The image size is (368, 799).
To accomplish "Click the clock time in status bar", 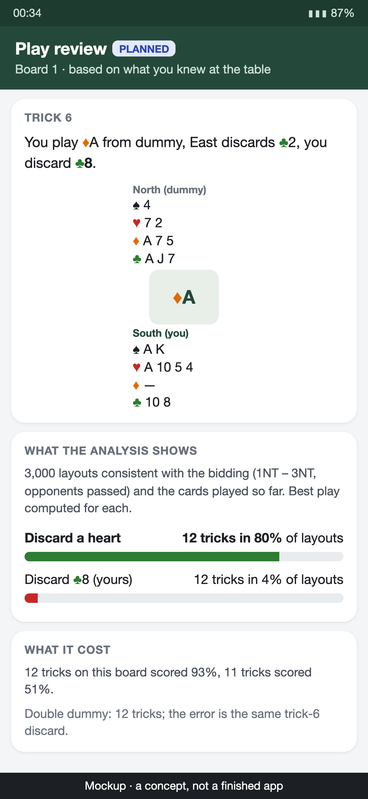I will (x=27, y=13).
